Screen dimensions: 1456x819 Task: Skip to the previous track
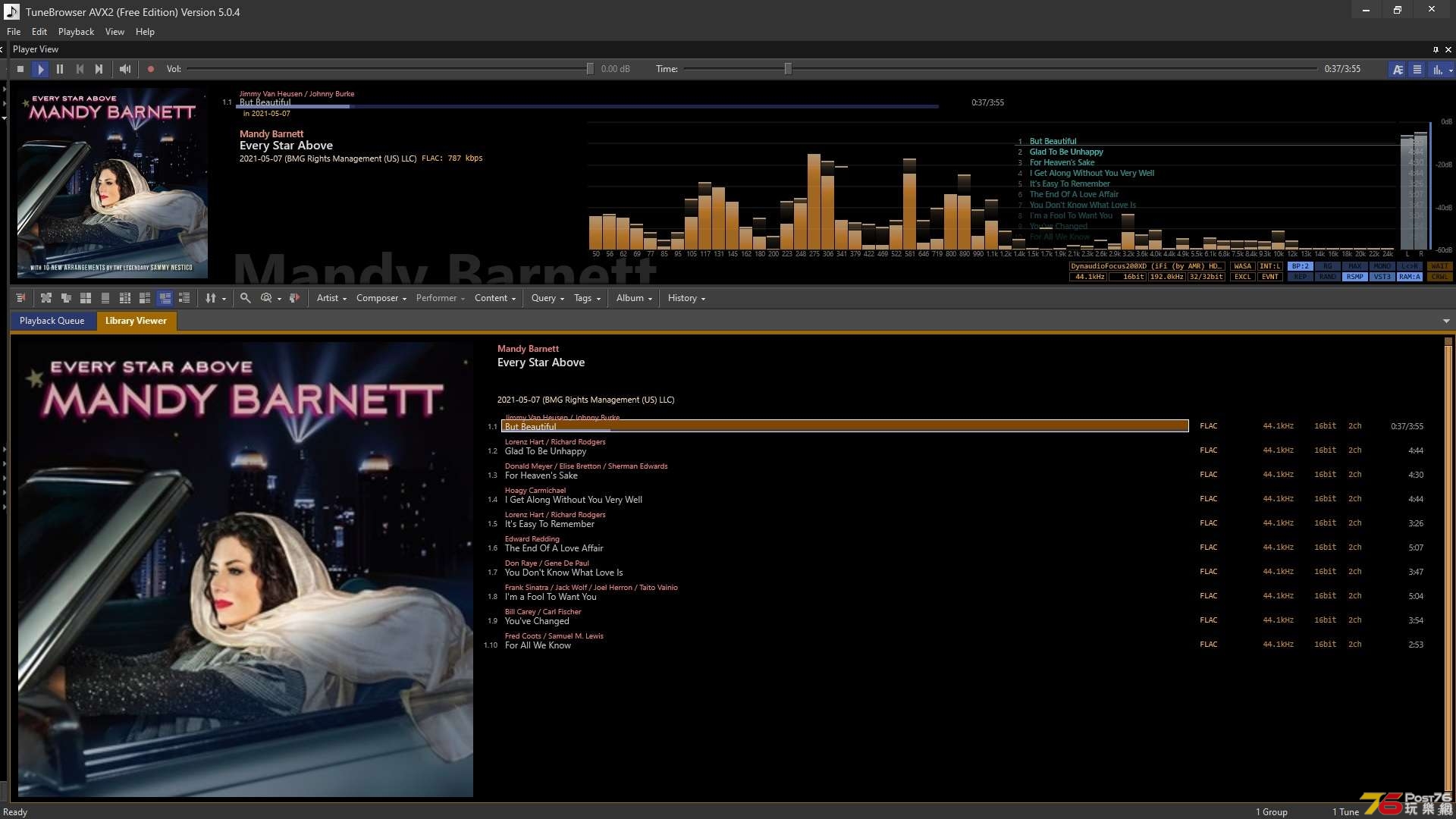click(x=80, y=69)
